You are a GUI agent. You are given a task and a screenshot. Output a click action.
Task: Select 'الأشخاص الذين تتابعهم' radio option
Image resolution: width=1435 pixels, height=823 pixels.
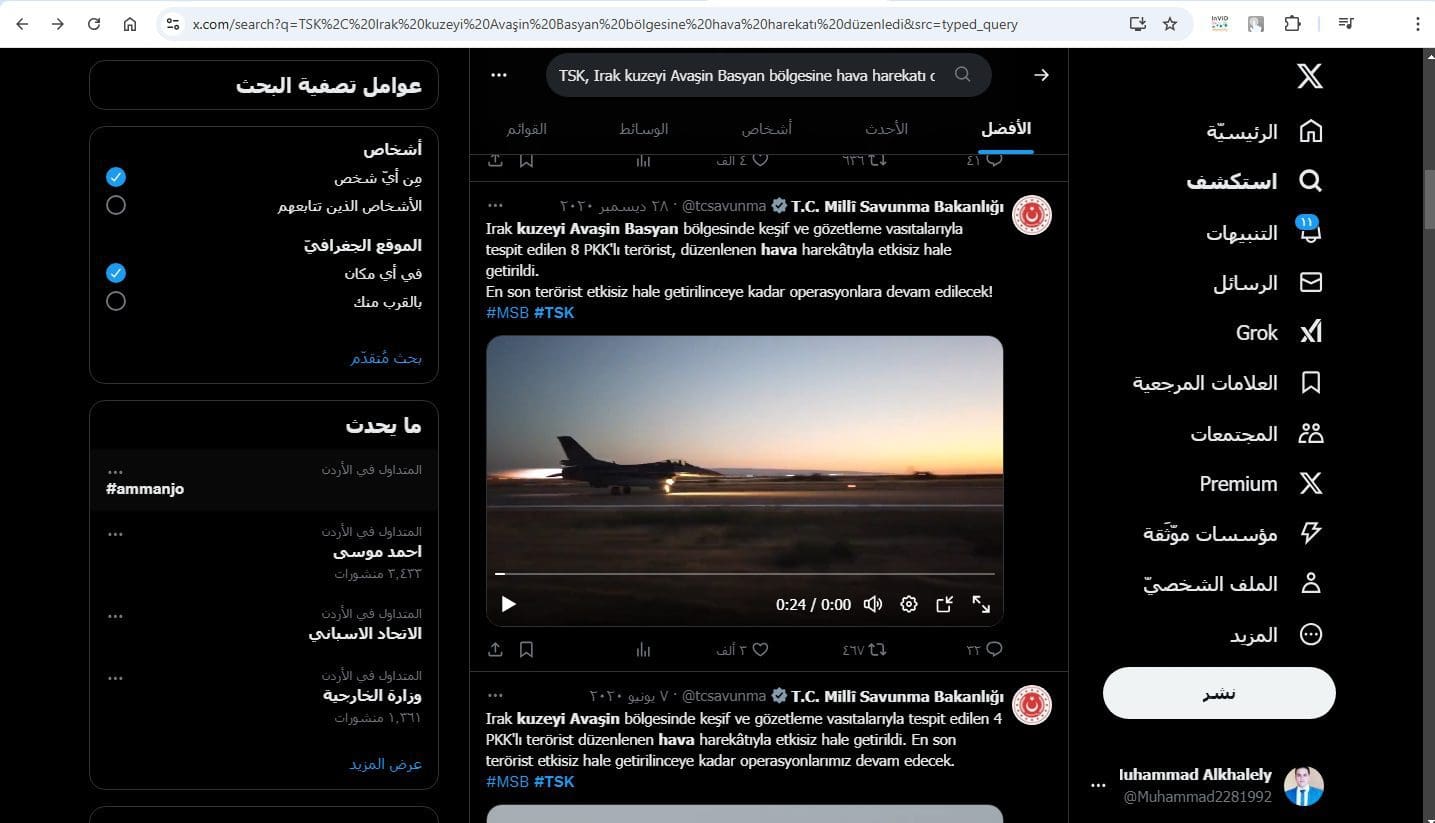click(116, 206)
